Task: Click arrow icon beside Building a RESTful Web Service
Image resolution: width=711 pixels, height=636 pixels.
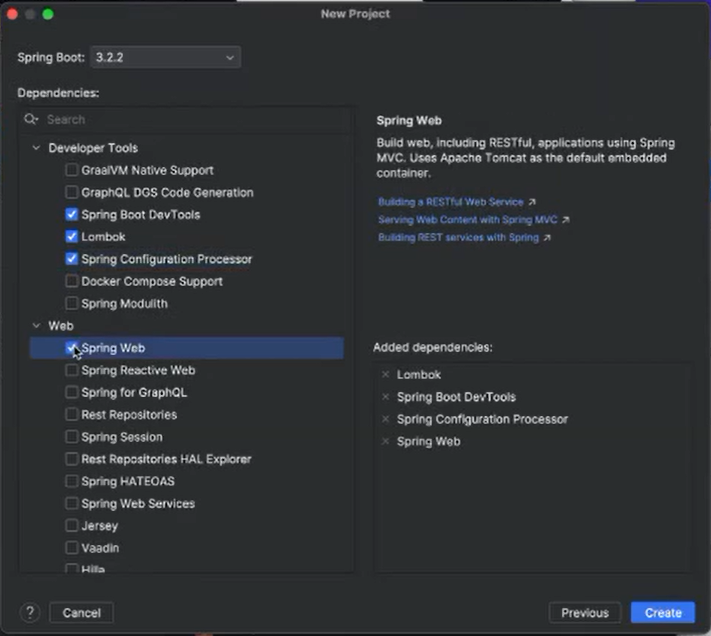Action: (x=532, y=202)
